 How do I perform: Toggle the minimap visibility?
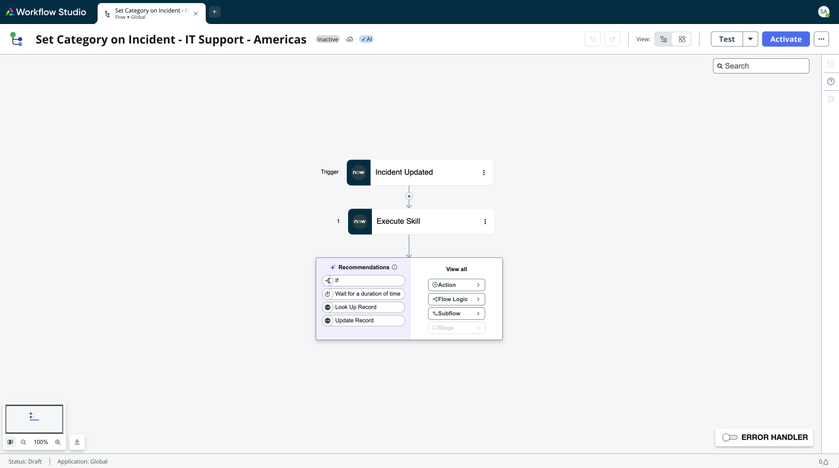(x=10, y=442)
